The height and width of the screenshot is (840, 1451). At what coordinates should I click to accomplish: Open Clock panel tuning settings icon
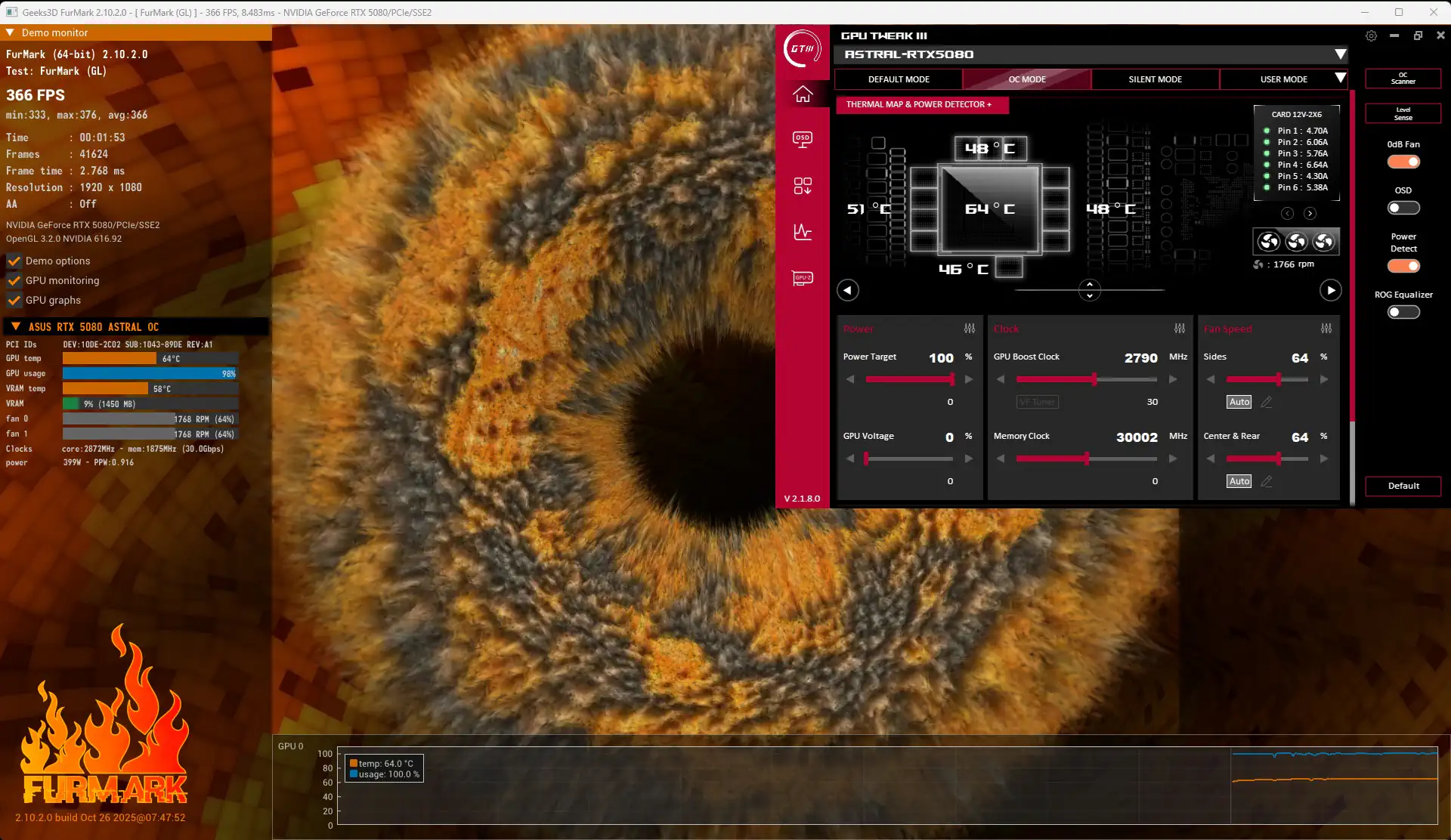1180,329
